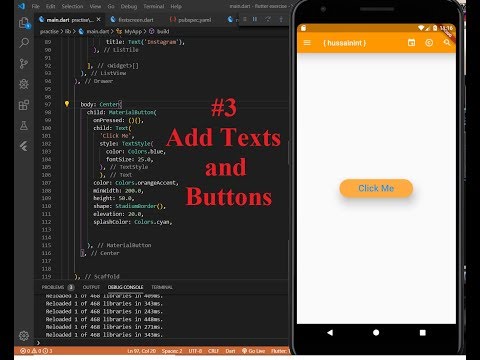480x360 pixels.
Task: Click the up arrow icon in debug toolbar
Action: point(281,19)
